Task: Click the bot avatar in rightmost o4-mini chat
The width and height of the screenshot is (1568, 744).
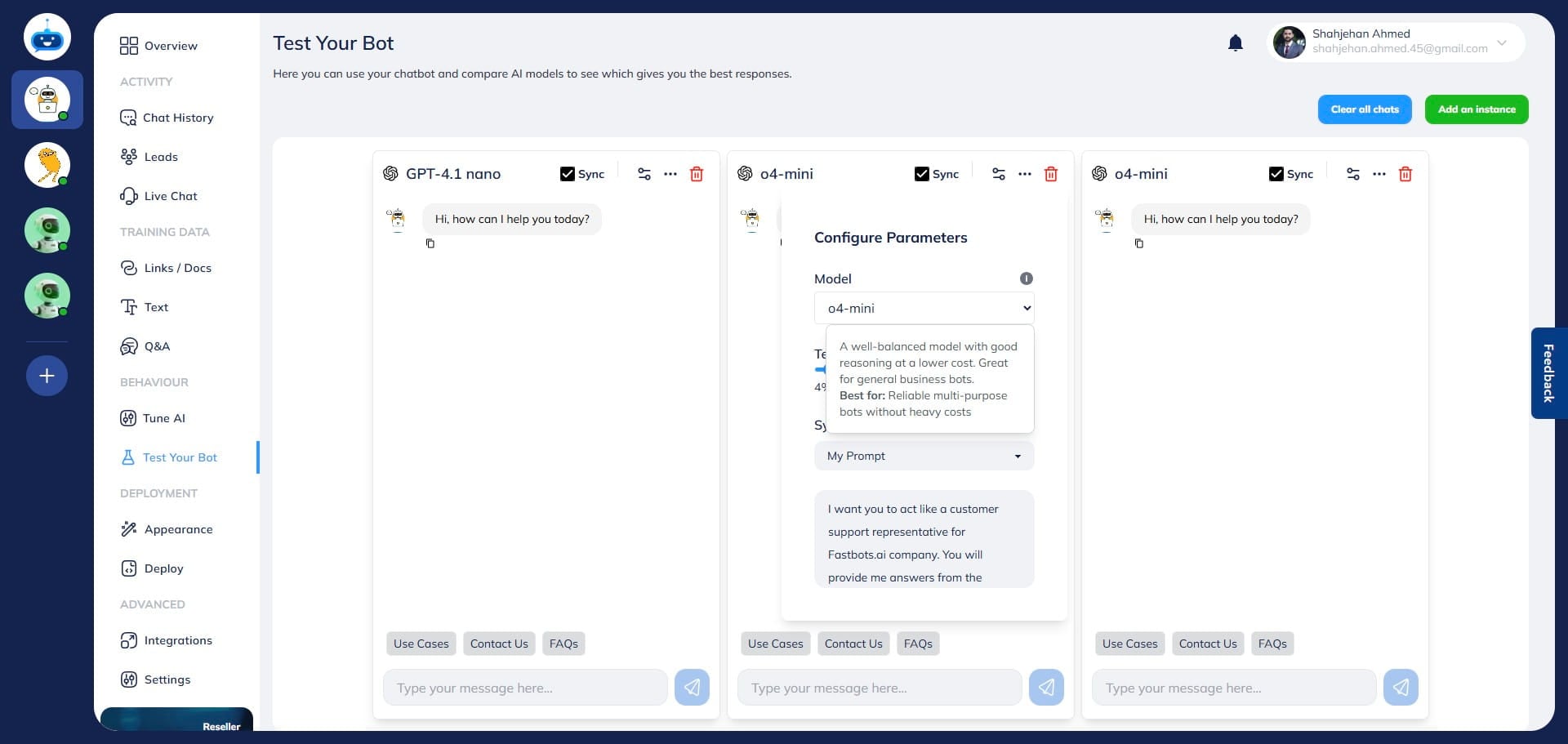Action: (x=1106, y=220)
